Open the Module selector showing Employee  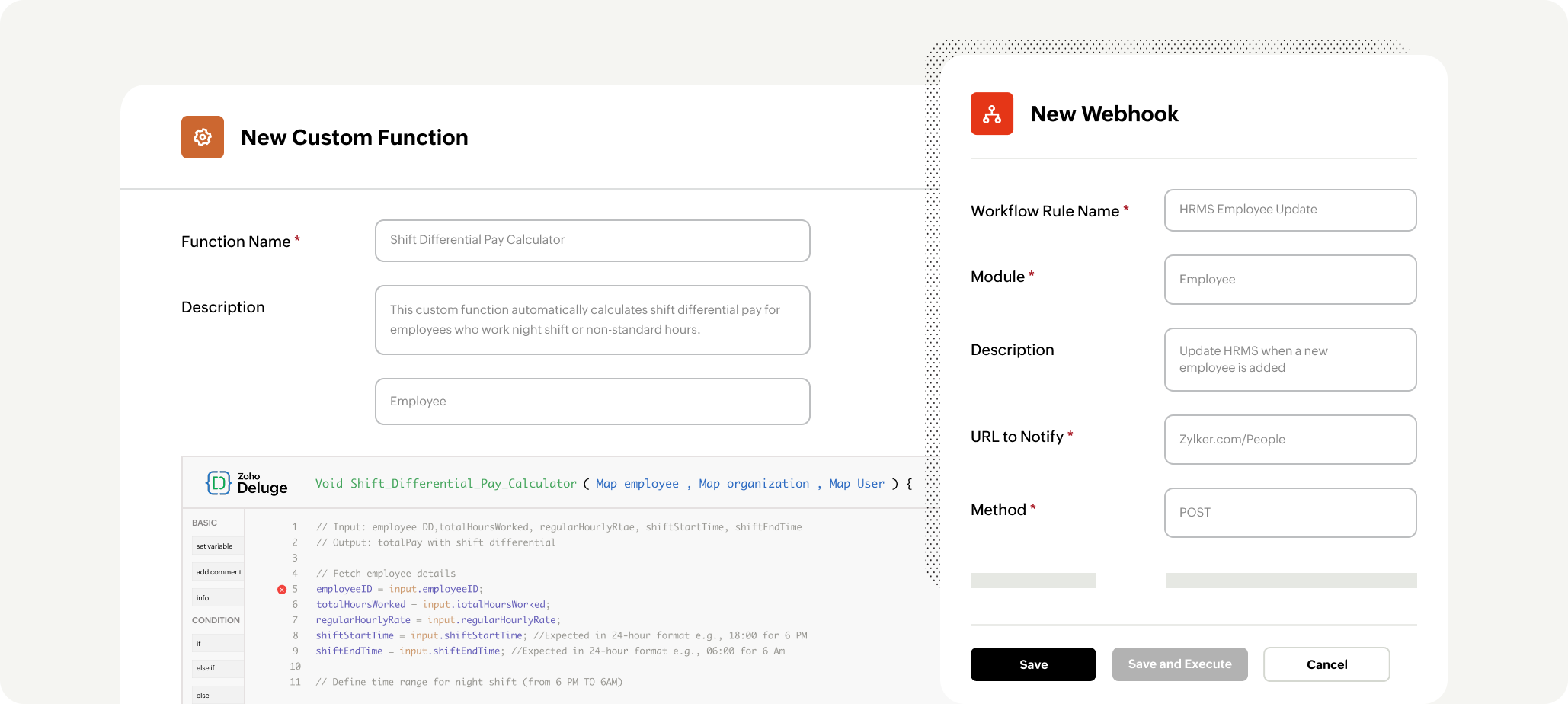[1290, 280]
